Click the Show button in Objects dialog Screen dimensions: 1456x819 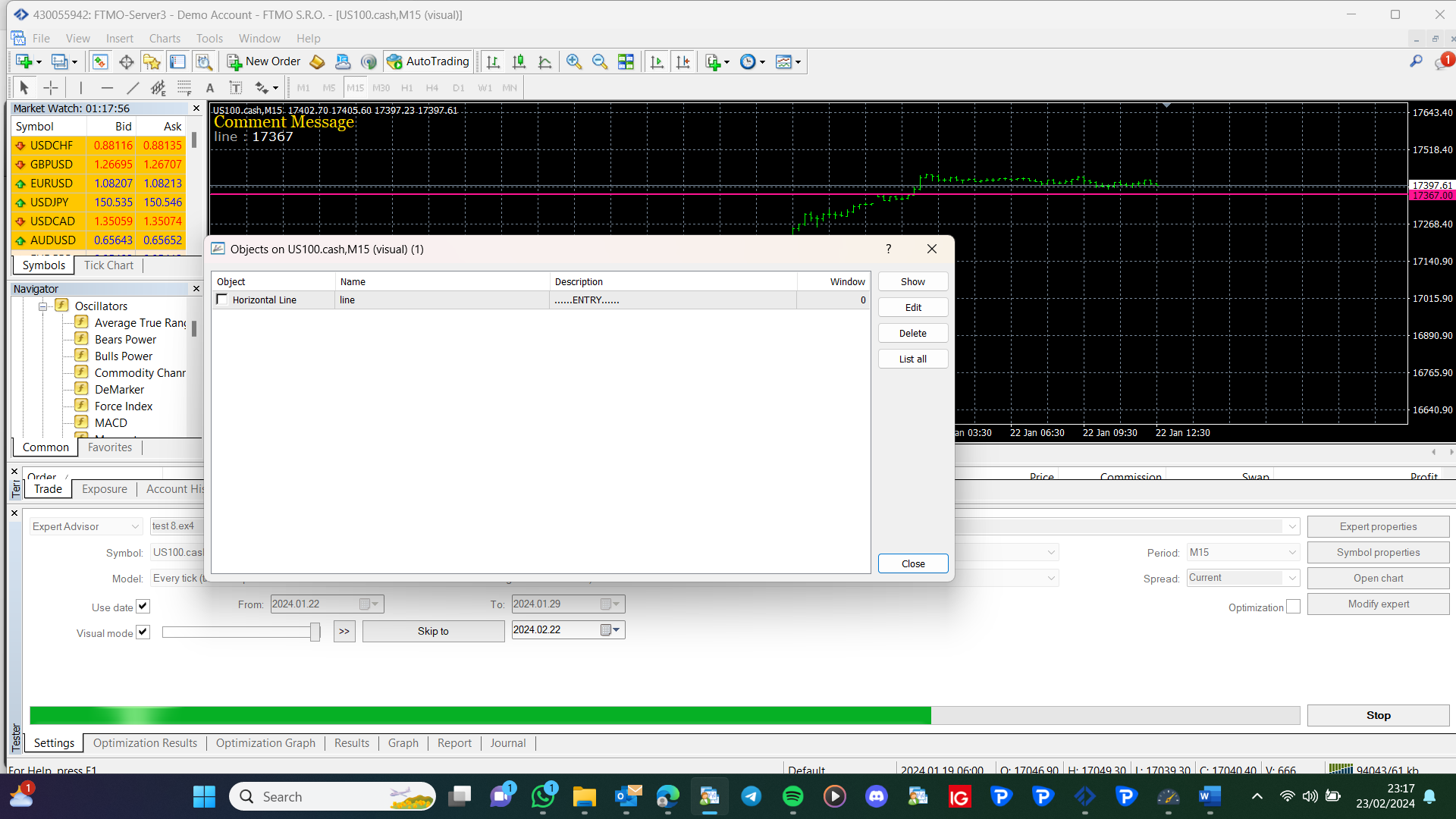click(913, 281)
